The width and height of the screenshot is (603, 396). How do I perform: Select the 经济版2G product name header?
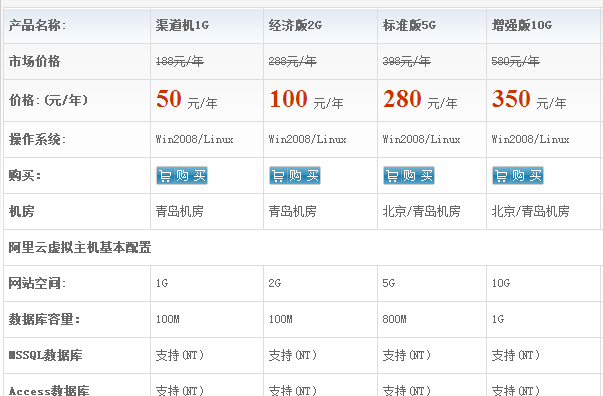coord(295,25)
